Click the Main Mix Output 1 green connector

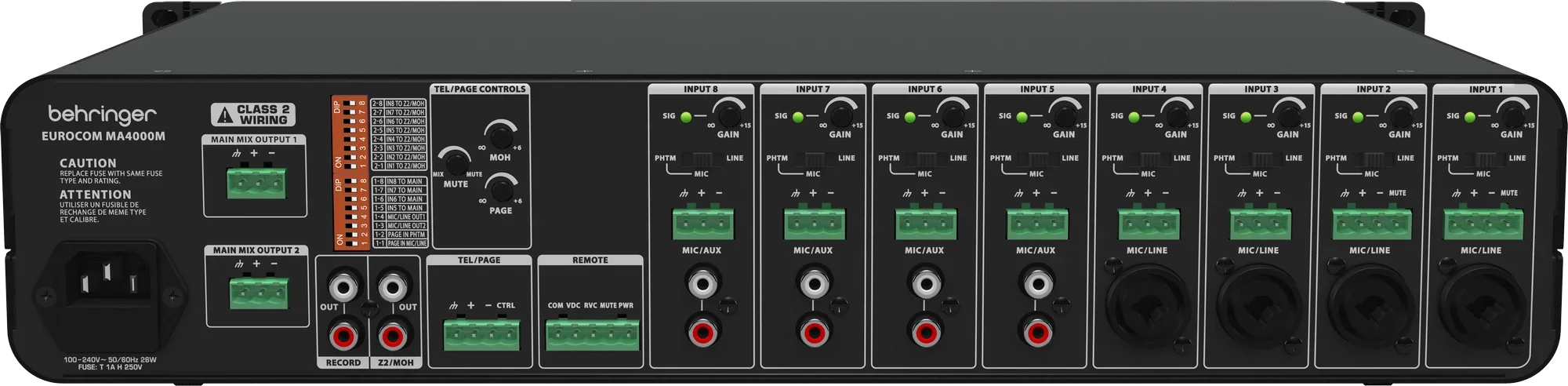coord(254,183)
